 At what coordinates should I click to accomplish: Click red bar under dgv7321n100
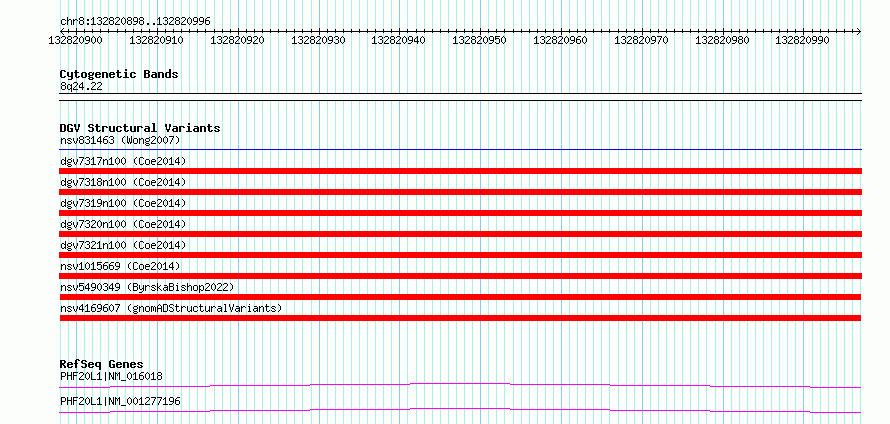[461, 255]
